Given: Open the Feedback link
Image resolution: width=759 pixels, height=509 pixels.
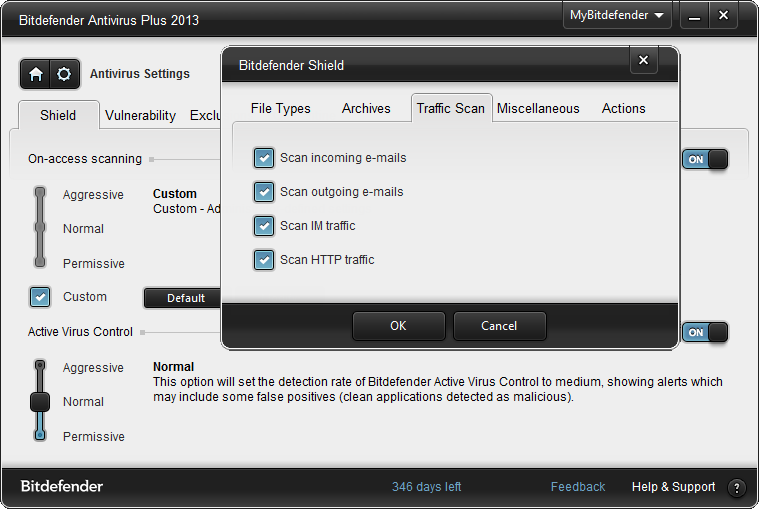Looking at the screenshot, I should pos(578,487).
